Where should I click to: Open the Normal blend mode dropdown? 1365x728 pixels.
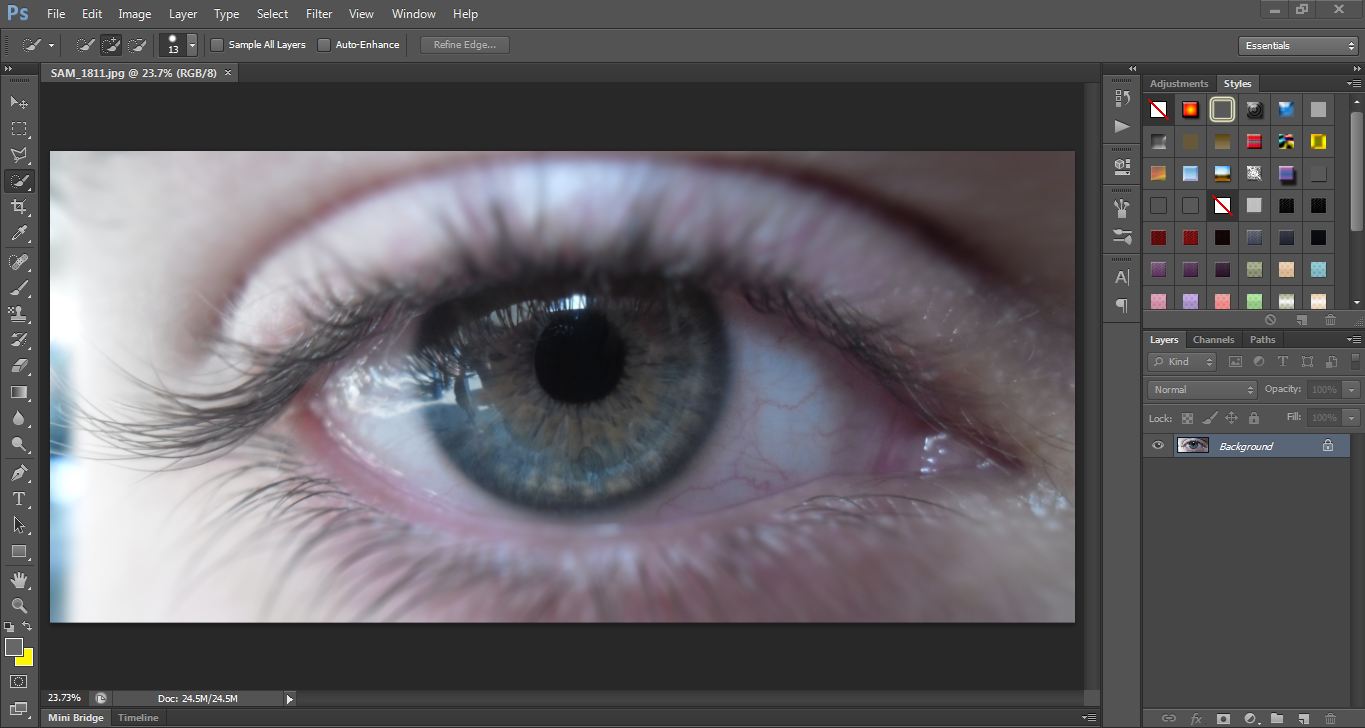(x=1202, y=390)
